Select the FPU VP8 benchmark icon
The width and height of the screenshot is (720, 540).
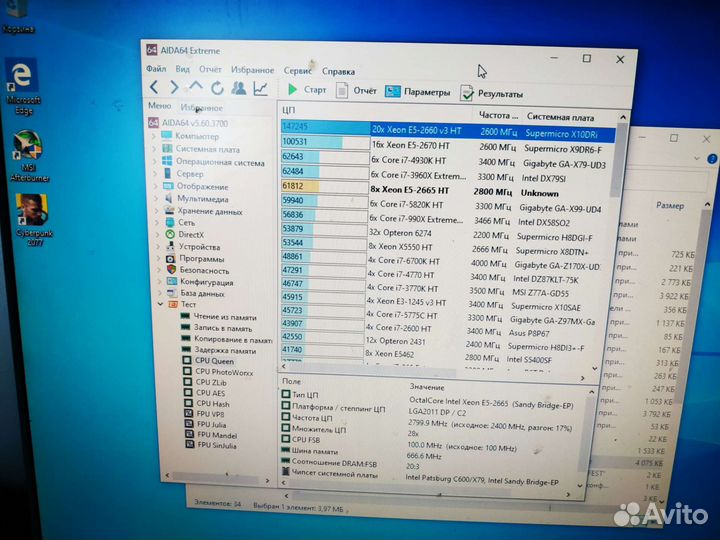coord(188,413)
